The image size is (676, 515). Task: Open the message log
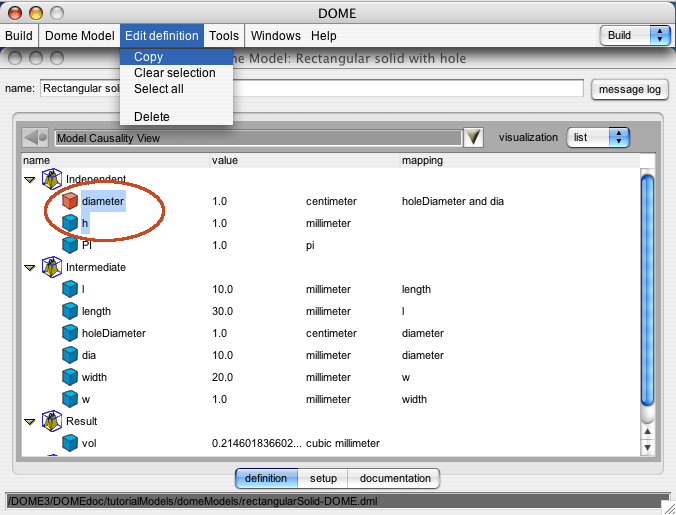click(629, 89)
